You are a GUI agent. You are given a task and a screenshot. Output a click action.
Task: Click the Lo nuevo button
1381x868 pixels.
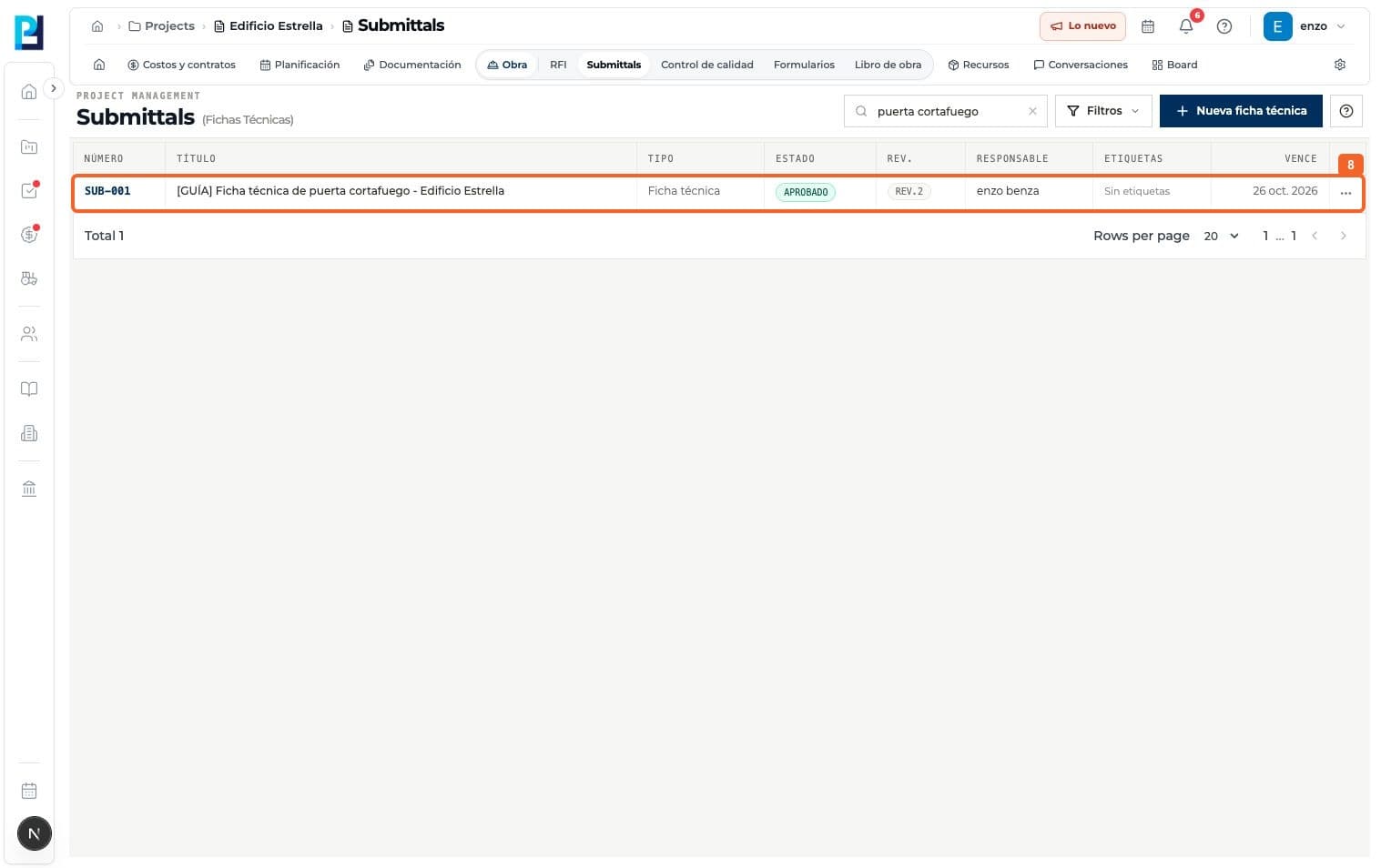click(1082, 26)
